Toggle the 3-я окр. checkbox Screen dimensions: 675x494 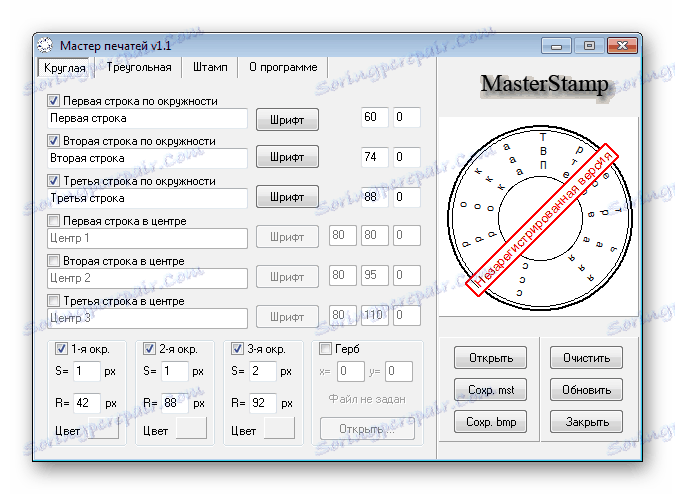pos(237,349)
